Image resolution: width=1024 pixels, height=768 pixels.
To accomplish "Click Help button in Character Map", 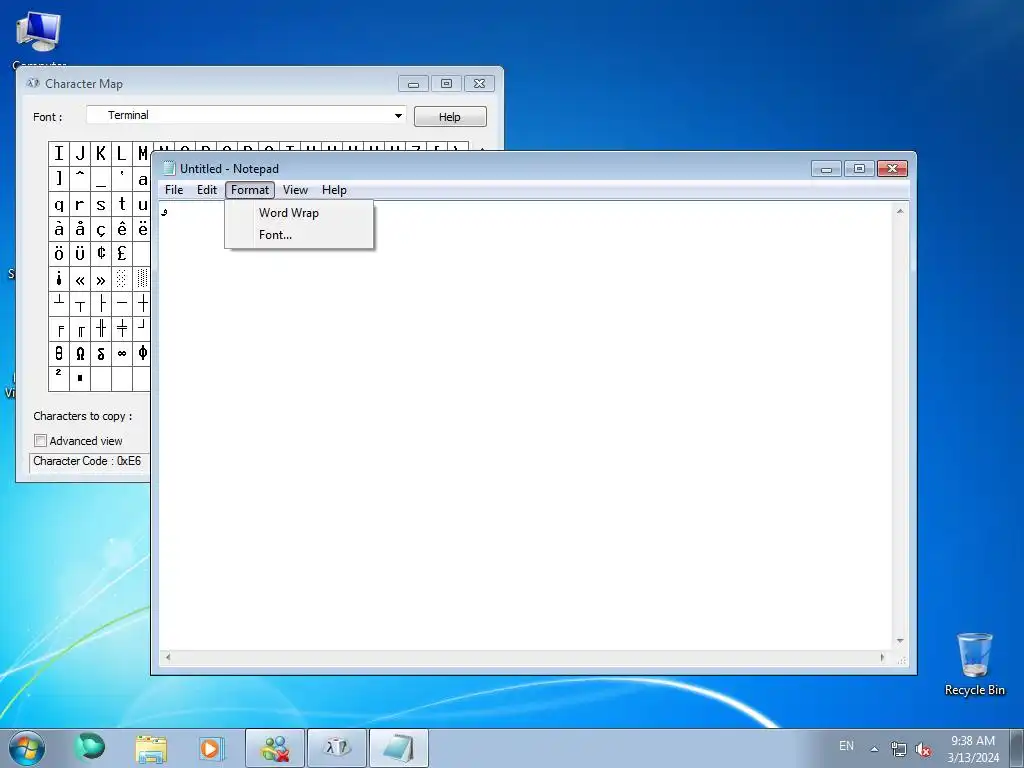I will click(x=450, y=117).
